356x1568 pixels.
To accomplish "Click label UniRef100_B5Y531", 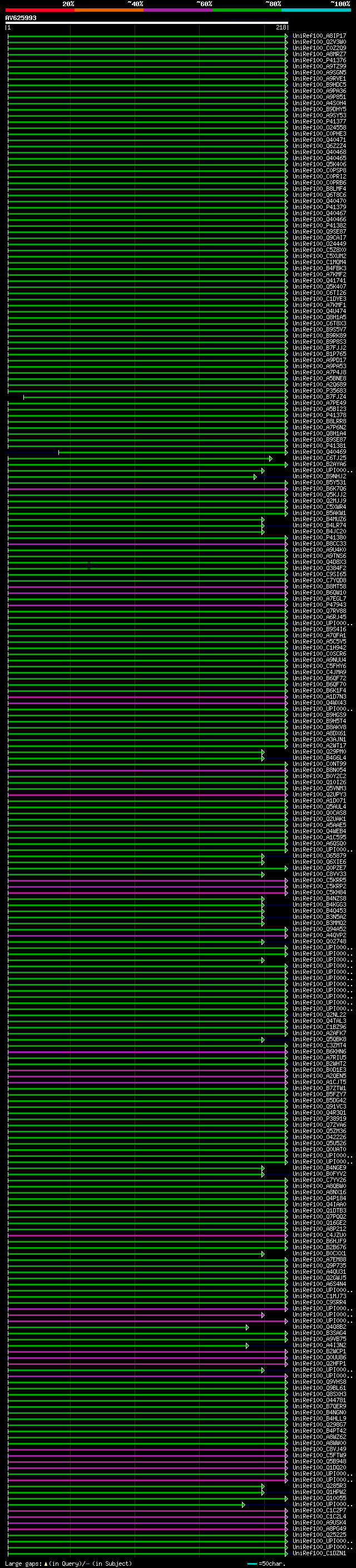I will (x=319, y=483).
